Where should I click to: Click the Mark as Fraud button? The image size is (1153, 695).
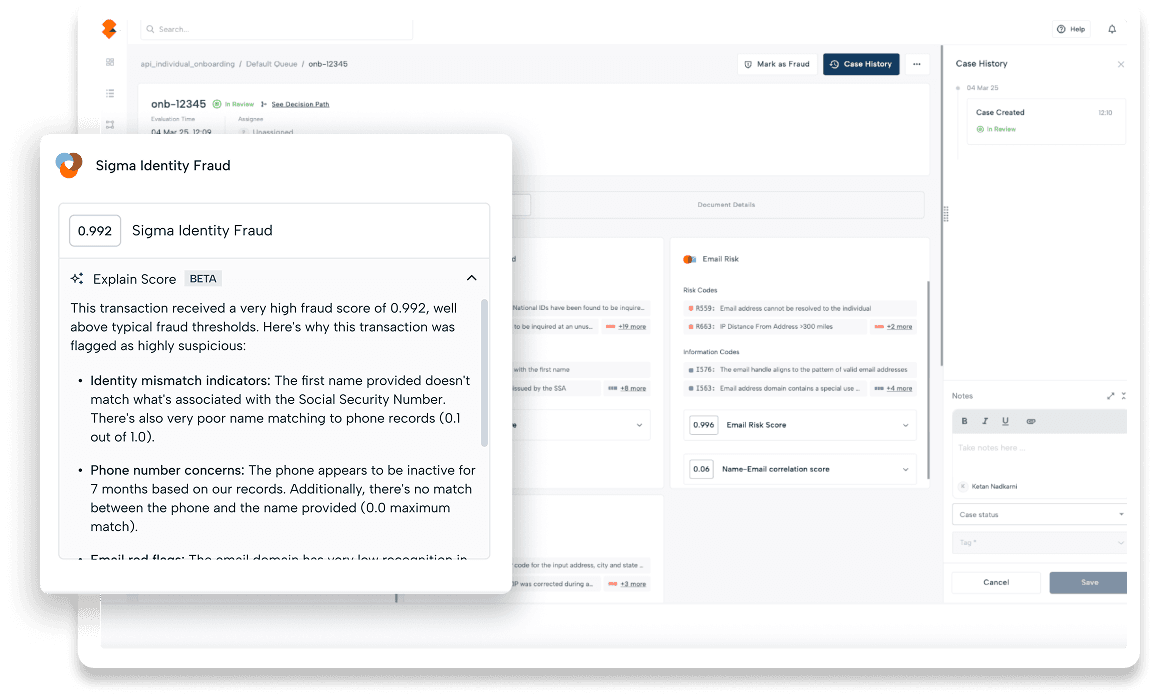click(776, 64)
